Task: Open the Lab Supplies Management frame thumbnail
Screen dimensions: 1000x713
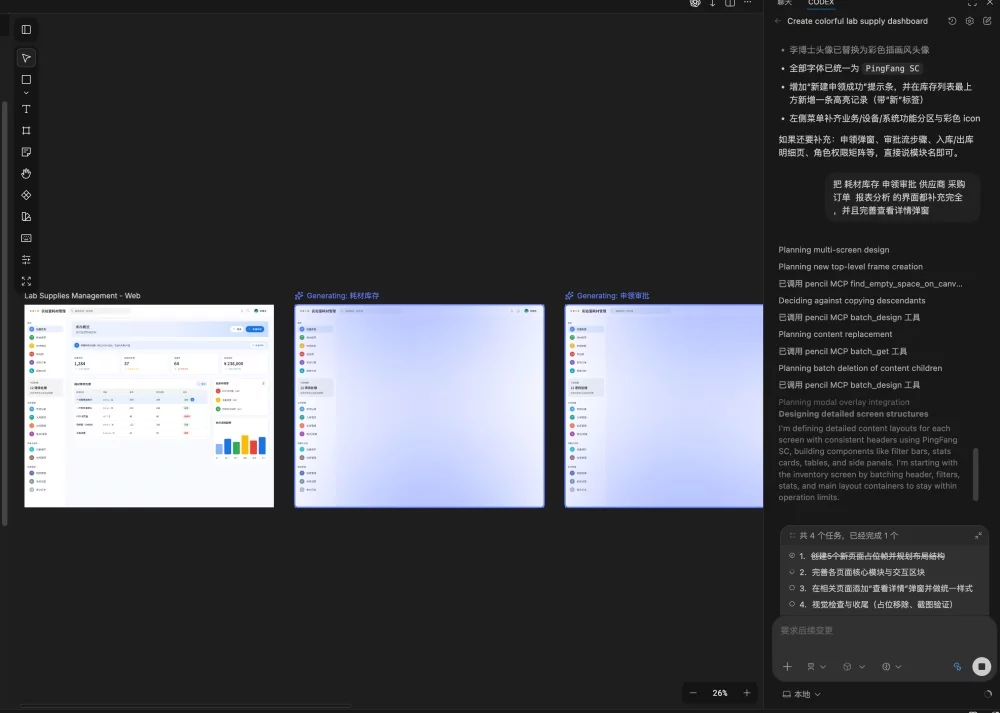Action: pos(149,406)
